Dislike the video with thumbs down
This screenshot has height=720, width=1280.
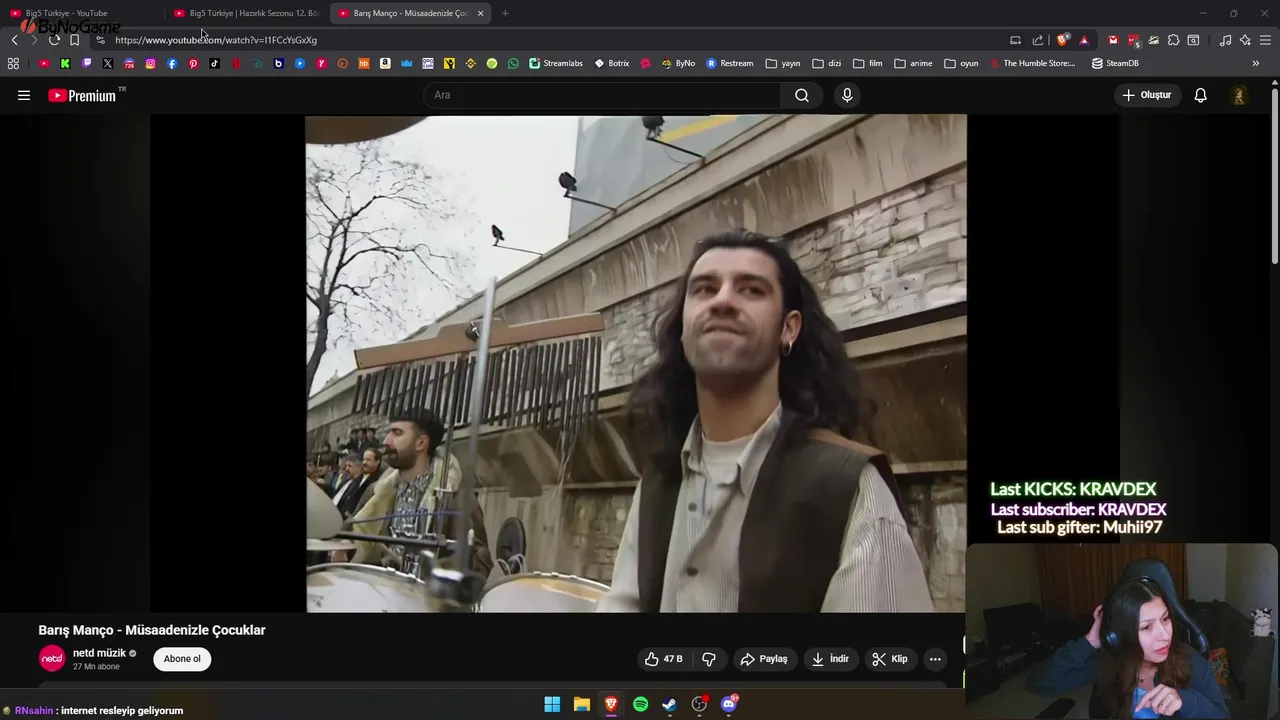point(709,659)
